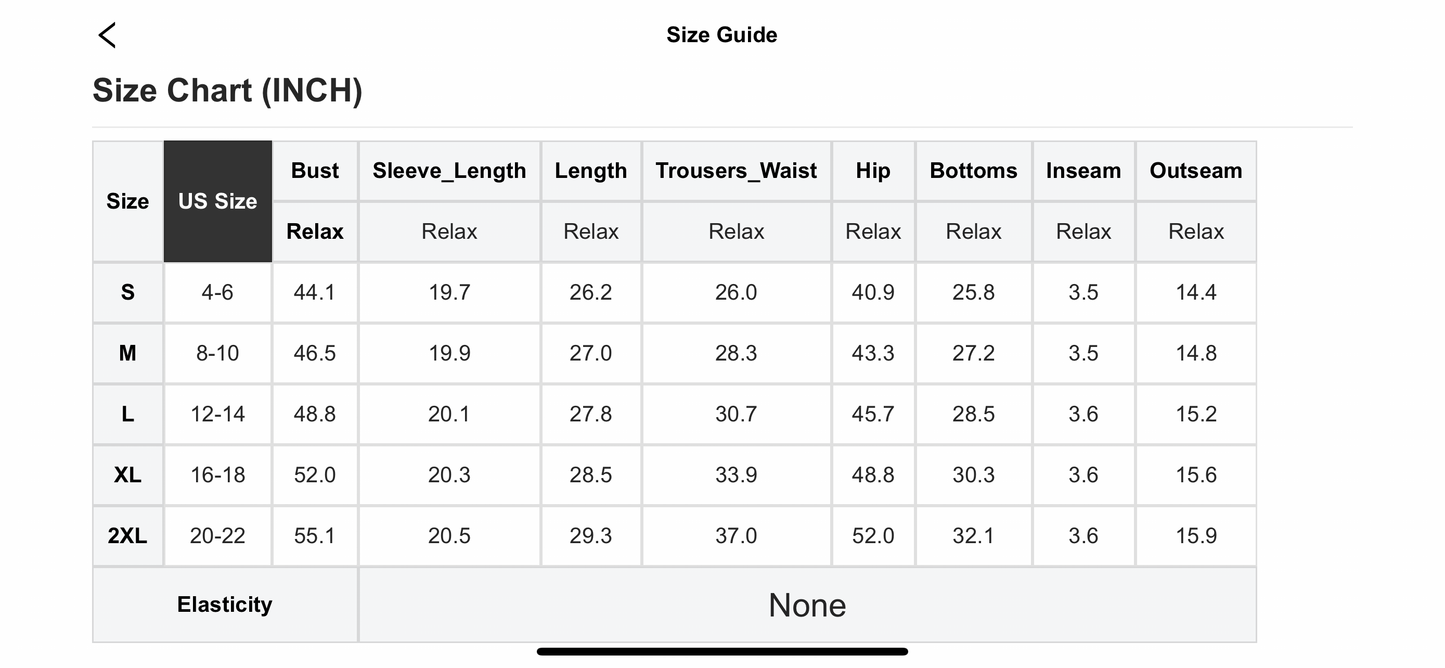Select the M size row label
The width and height of the screenshot is (1445, 668).
[x=128, y=353]
